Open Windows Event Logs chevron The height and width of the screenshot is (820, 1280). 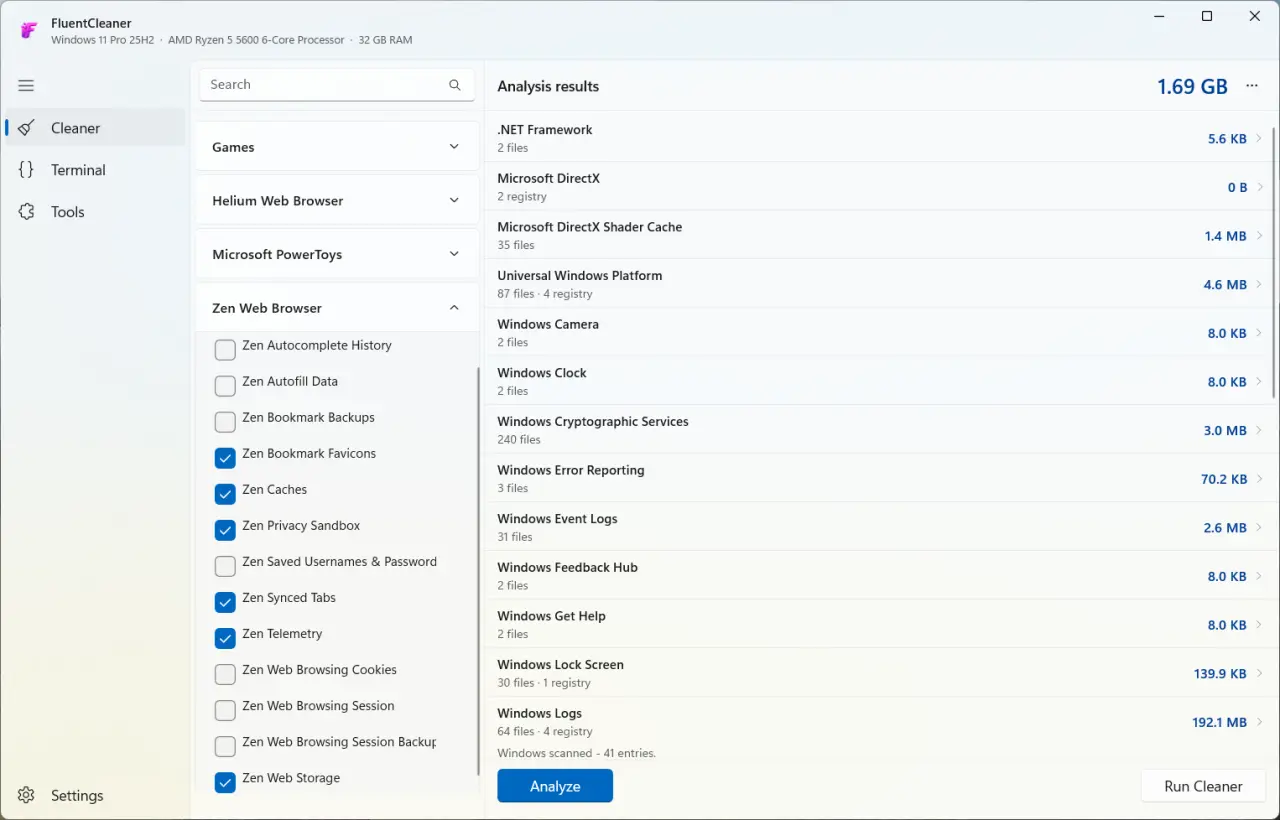coord(1259,528)
